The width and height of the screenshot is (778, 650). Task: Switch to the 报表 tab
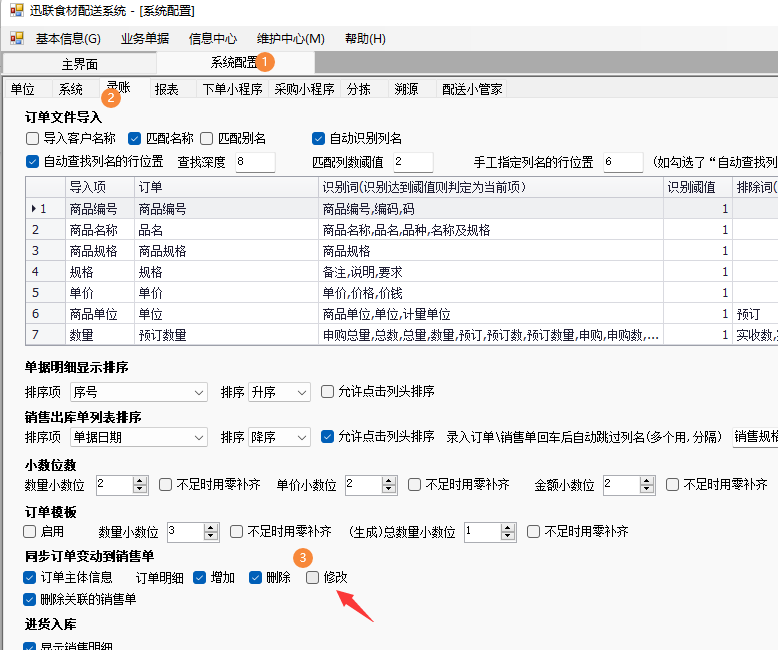coord(166,89)
